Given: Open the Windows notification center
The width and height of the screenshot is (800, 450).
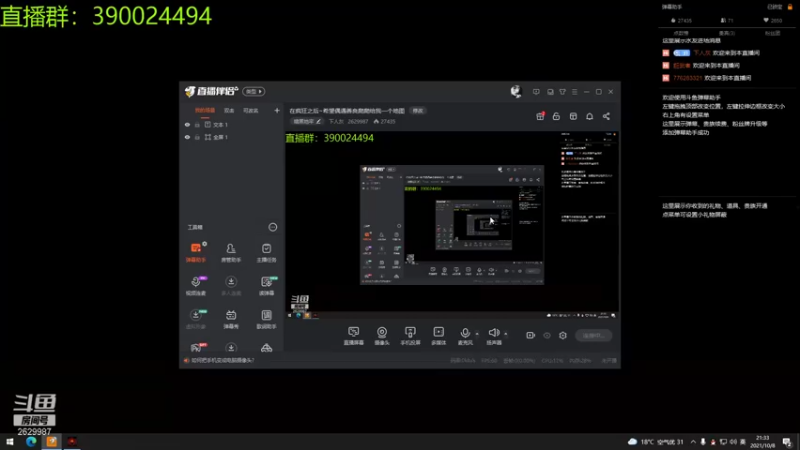Looking at the screenshot, I should click(x=787, y=442).
